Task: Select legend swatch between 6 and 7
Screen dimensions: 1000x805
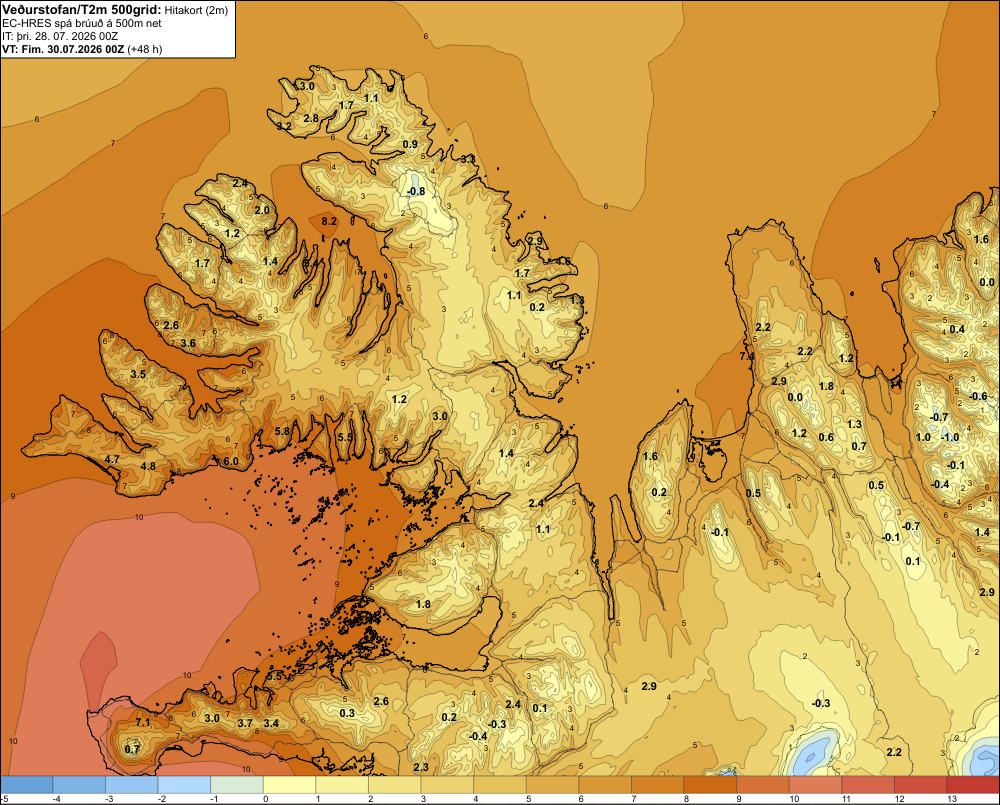Action: coord(605,785)
